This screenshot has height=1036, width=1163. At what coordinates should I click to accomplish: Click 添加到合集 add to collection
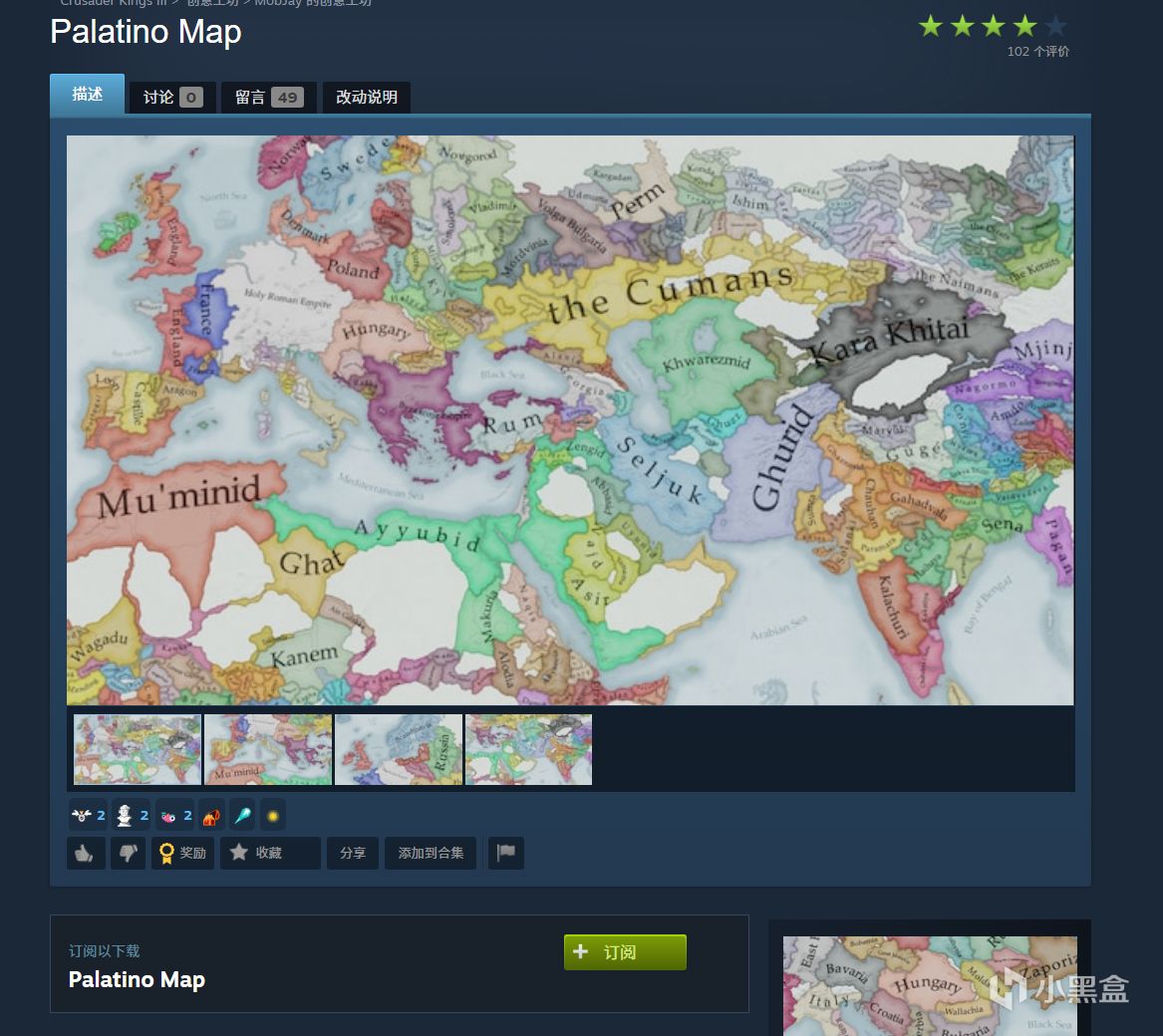(431, 853)
